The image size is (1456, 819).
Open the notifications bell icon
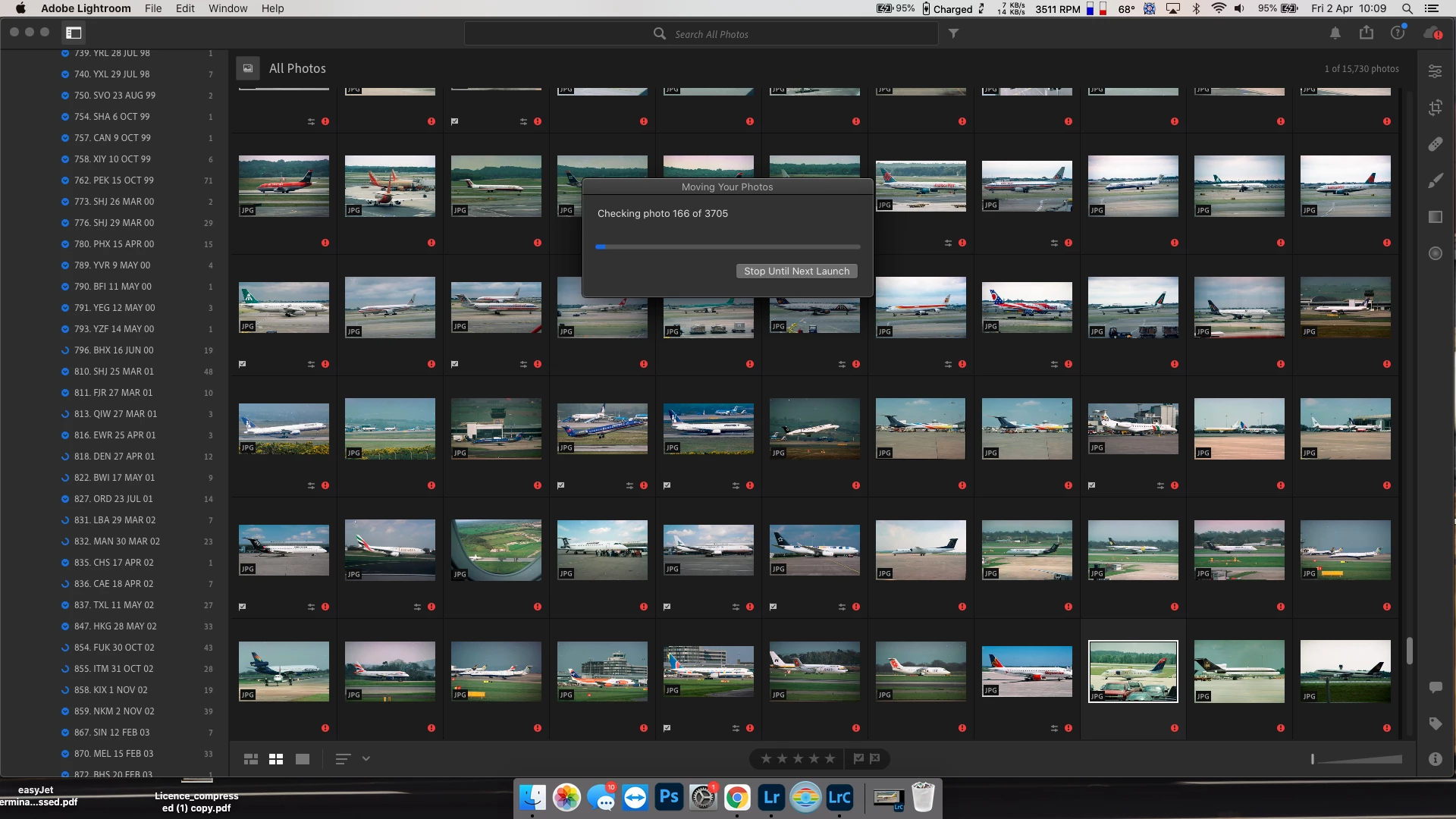click(1335, 33)
